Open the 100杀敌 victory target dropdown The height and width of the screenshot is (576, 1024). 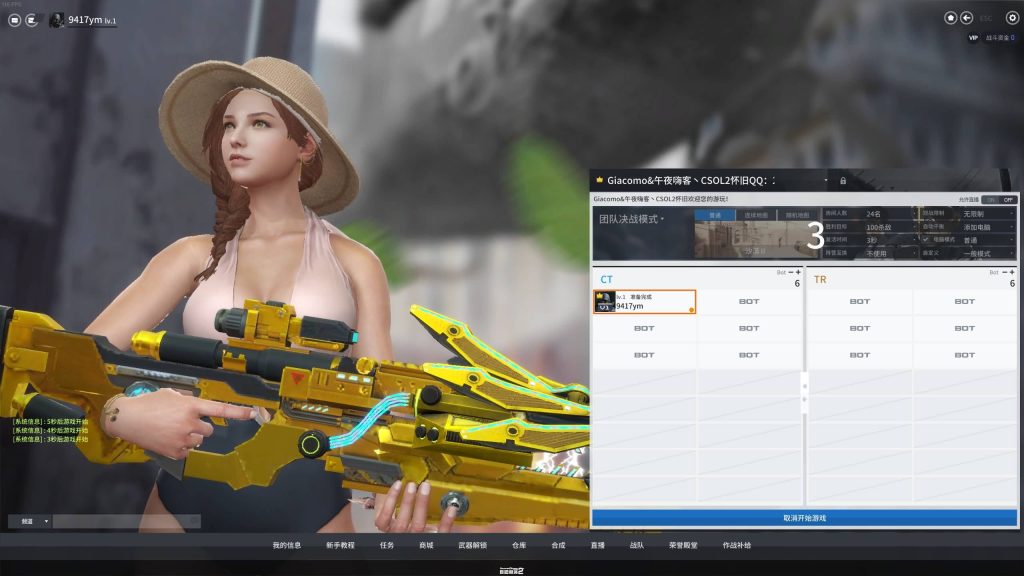click(888, 227)
